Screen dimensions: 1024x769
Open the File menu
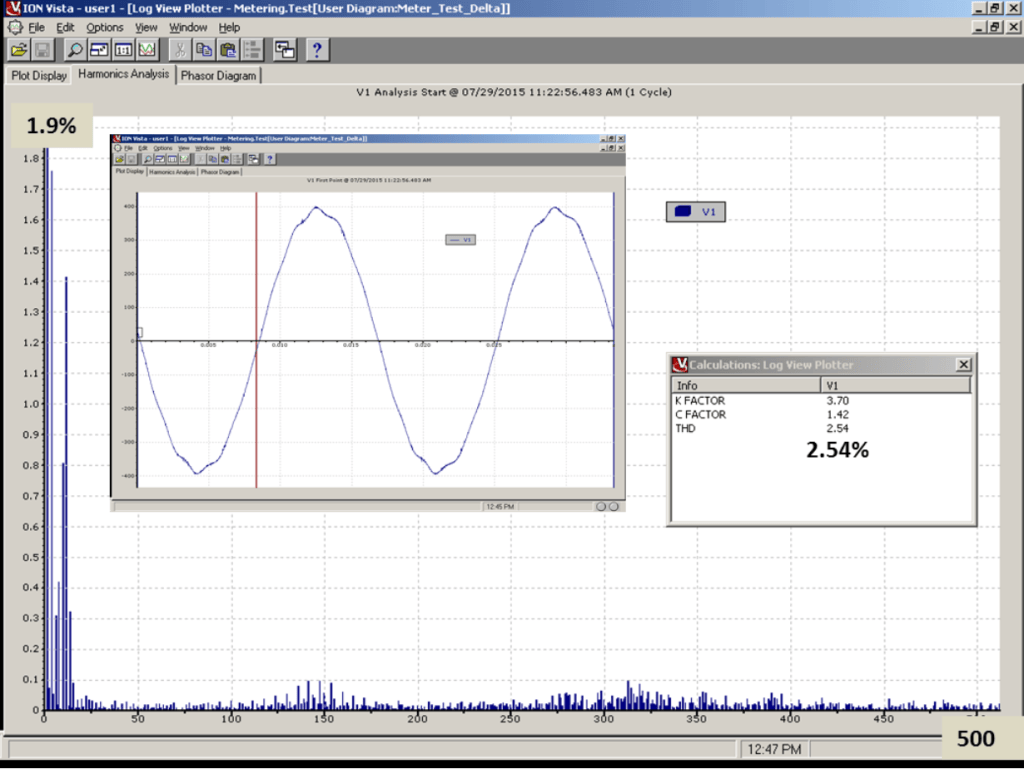(x=37, y=27)
